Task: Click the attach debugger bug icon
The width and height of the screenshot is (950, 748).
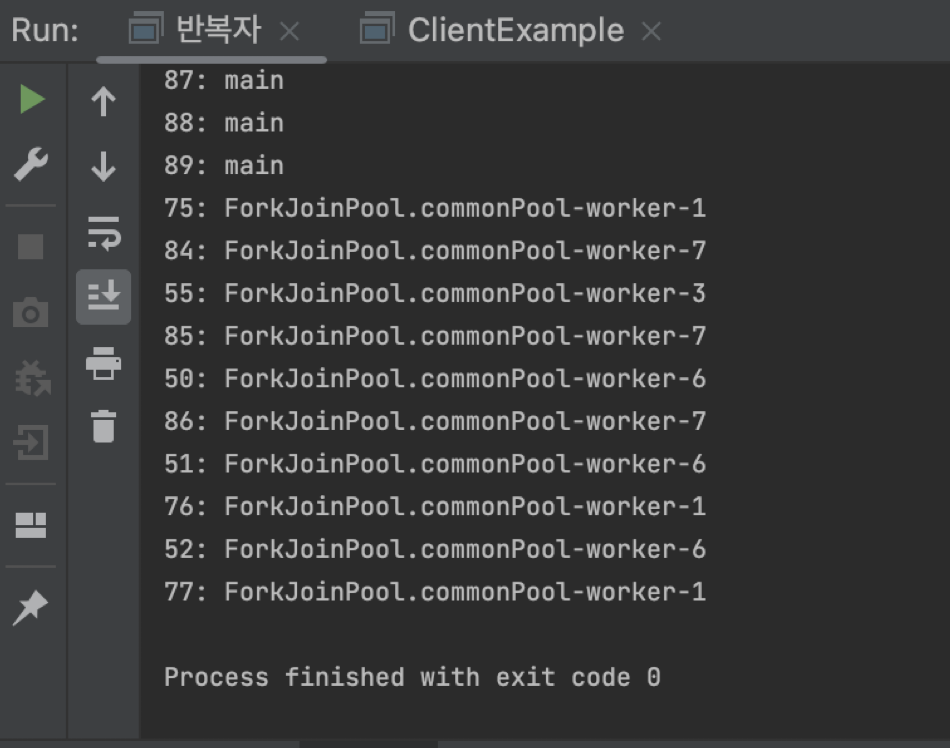Action: pos(32,378)
